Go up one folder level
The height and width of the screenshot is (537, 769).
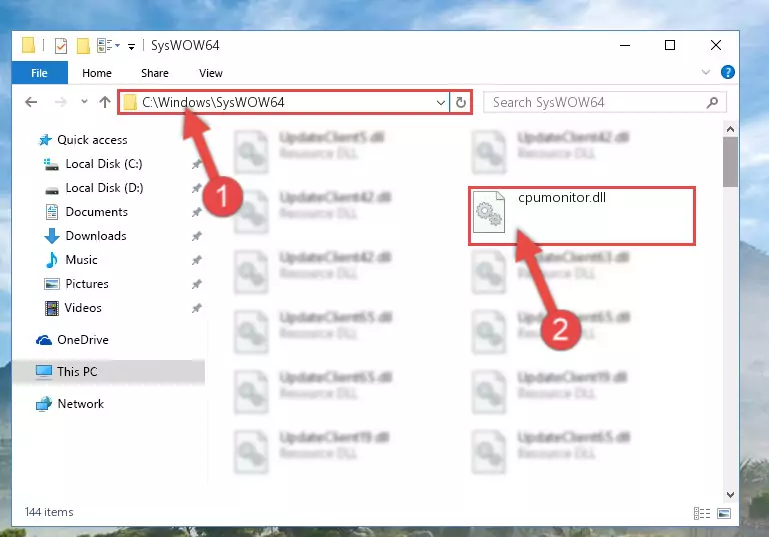104,102
